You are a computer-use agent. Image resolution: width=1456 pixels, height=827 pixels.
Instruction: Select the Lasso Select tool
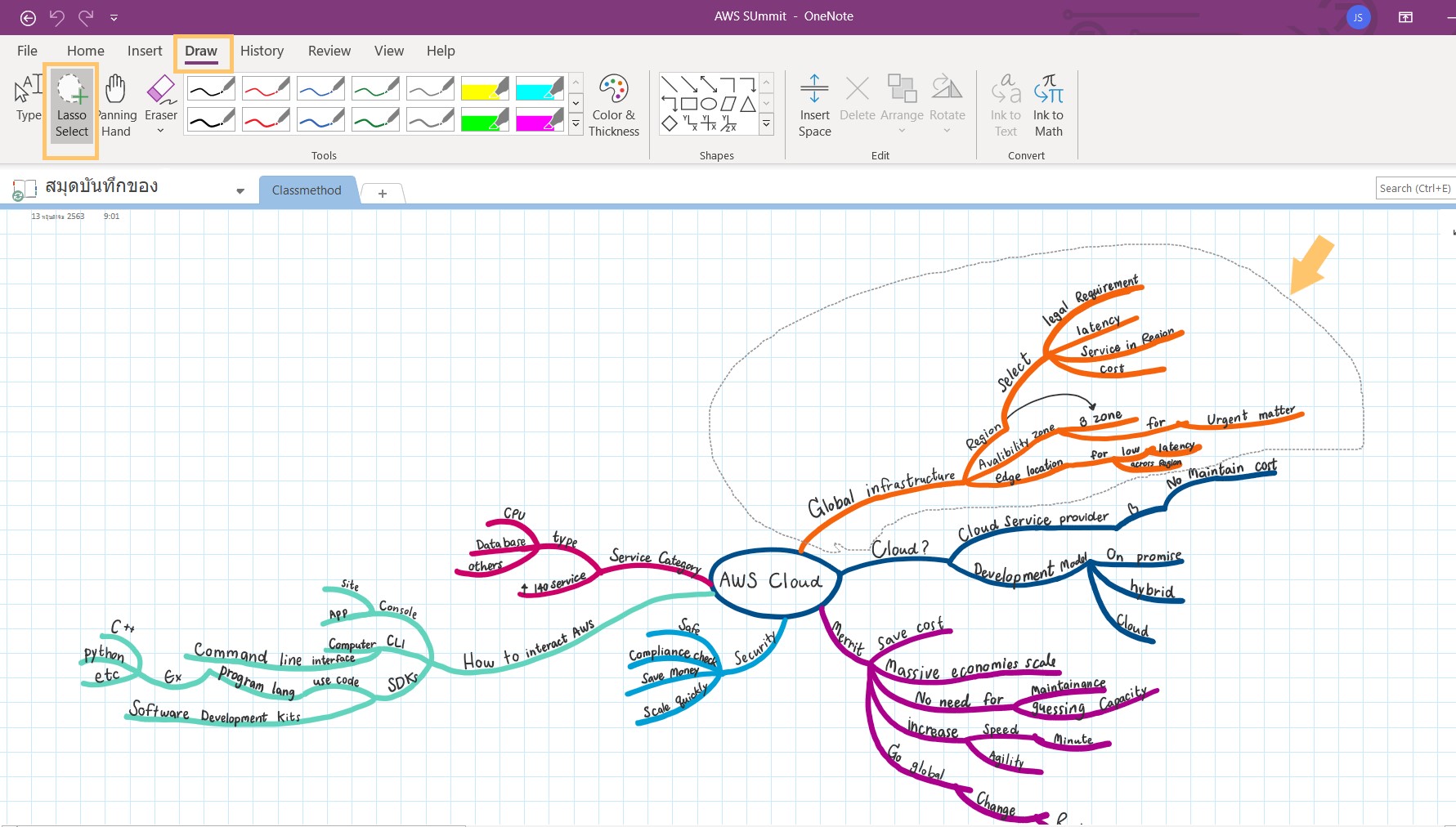[70, 106]
